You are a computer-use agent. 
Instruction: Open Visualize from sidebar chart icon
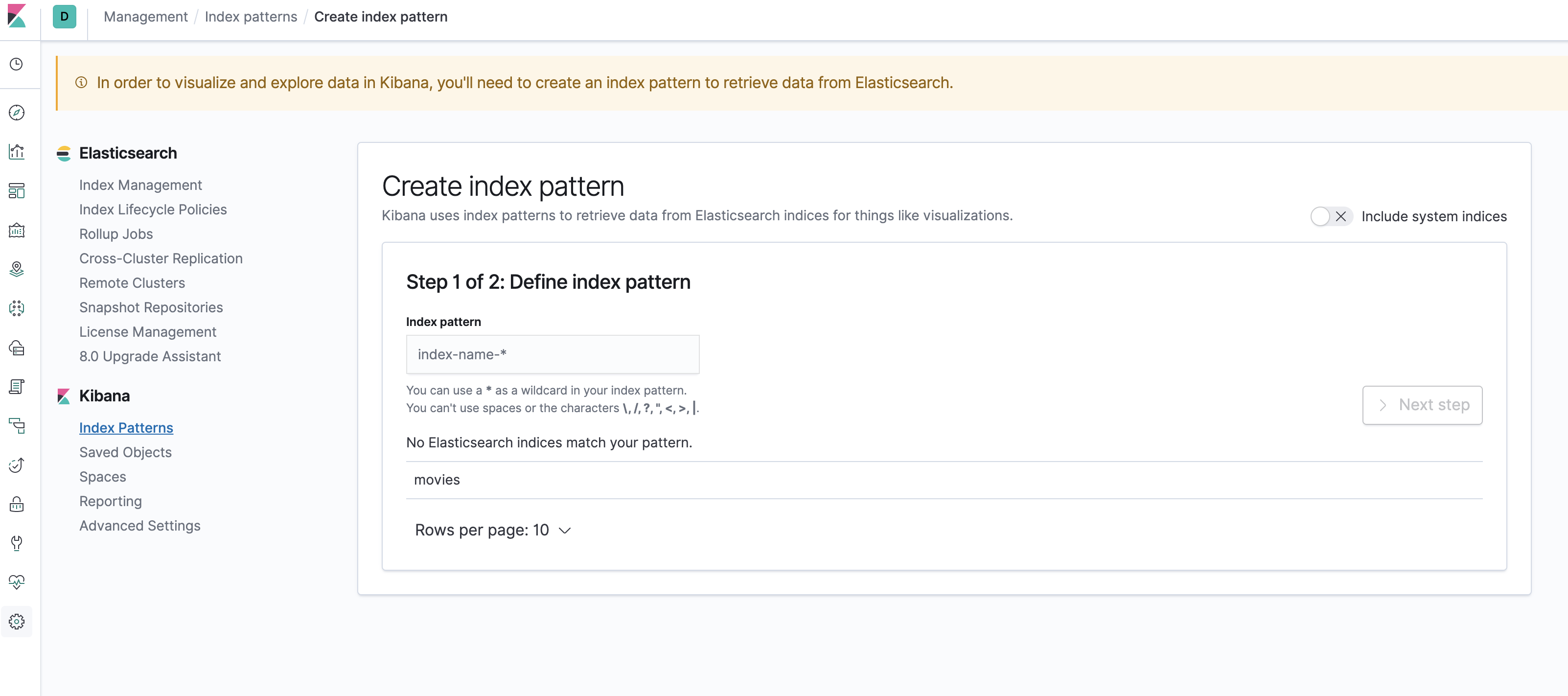click(17, 152)
